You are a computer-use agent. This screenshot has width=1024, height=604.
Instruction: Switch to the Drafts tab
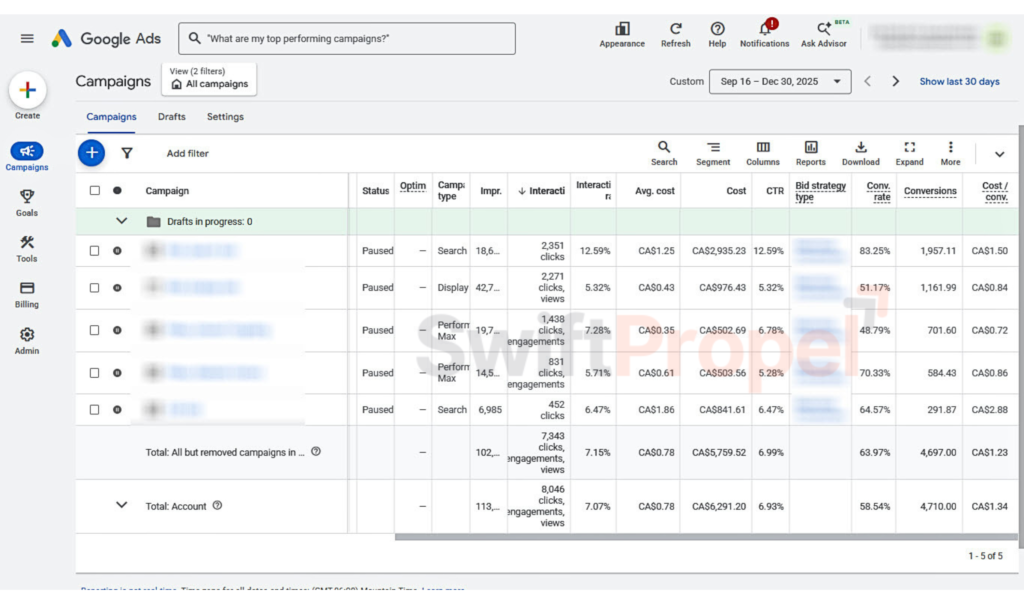[172, 117]
